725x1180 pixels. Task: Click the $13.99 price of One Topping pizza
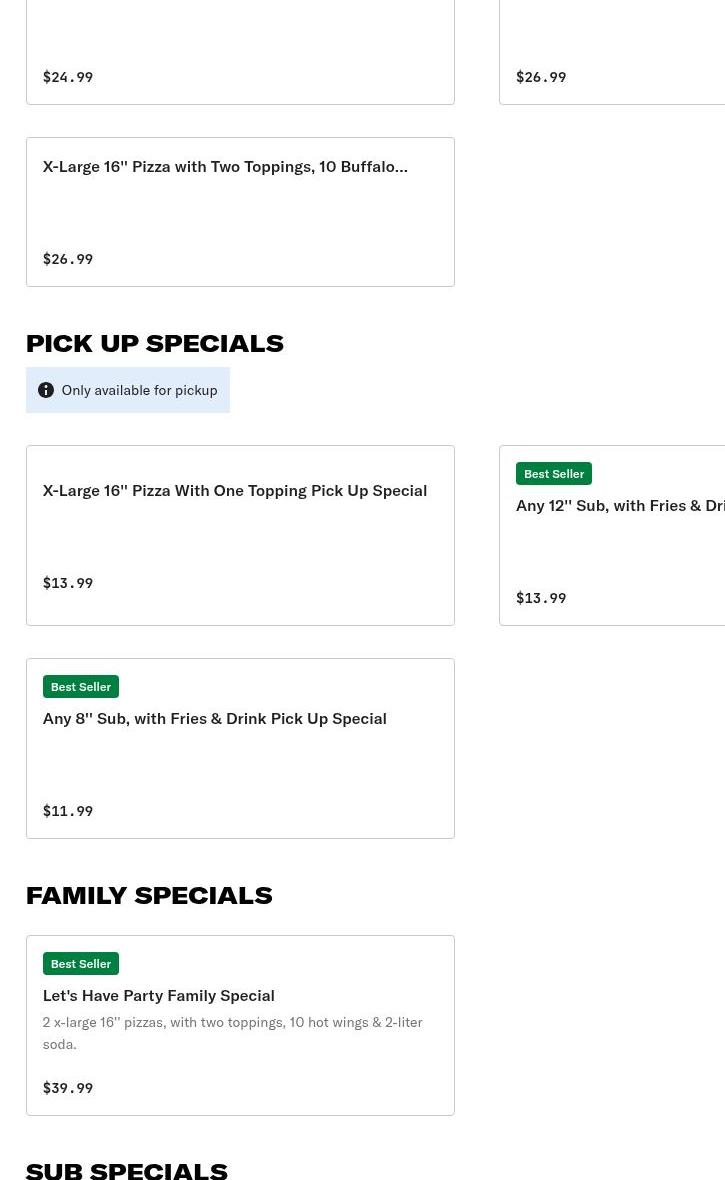pyautogui.click(x=68, y=583)
